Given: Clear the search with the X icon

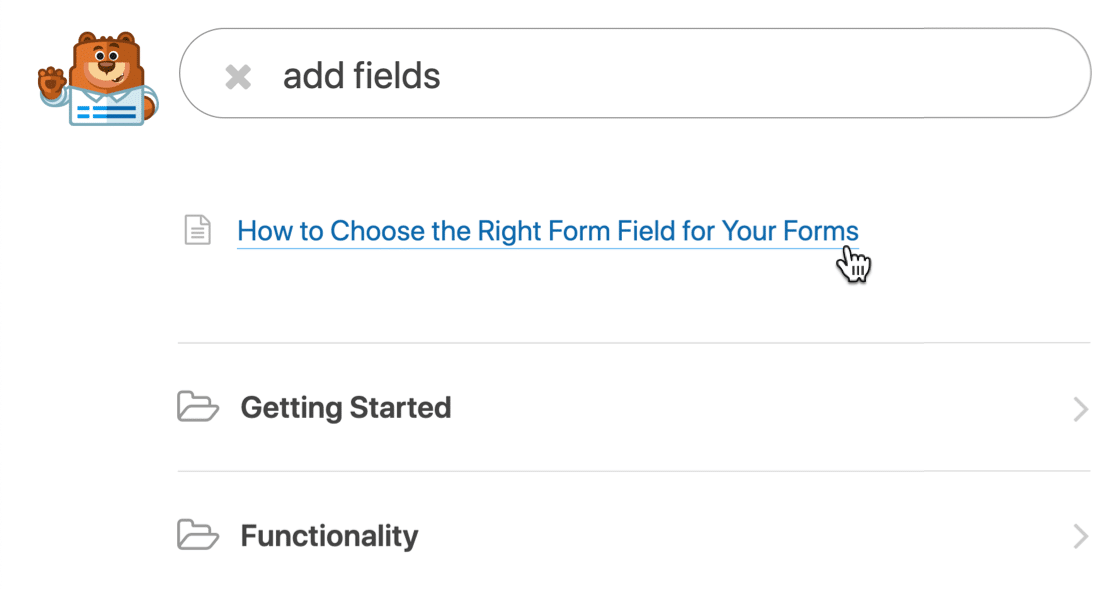Looking at the screenshot, I should click(238, 77).
